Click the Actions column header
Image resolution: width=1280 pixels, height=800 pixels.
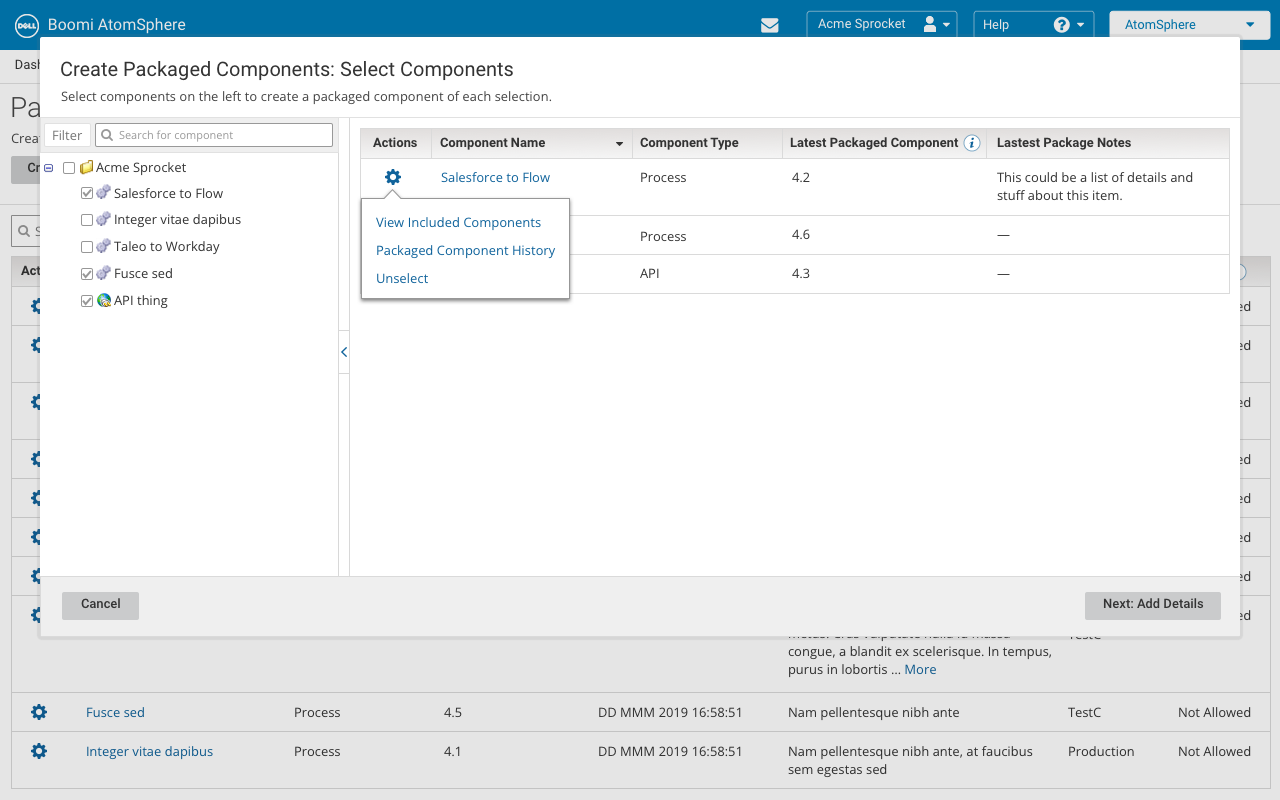[x=395, y=143]
